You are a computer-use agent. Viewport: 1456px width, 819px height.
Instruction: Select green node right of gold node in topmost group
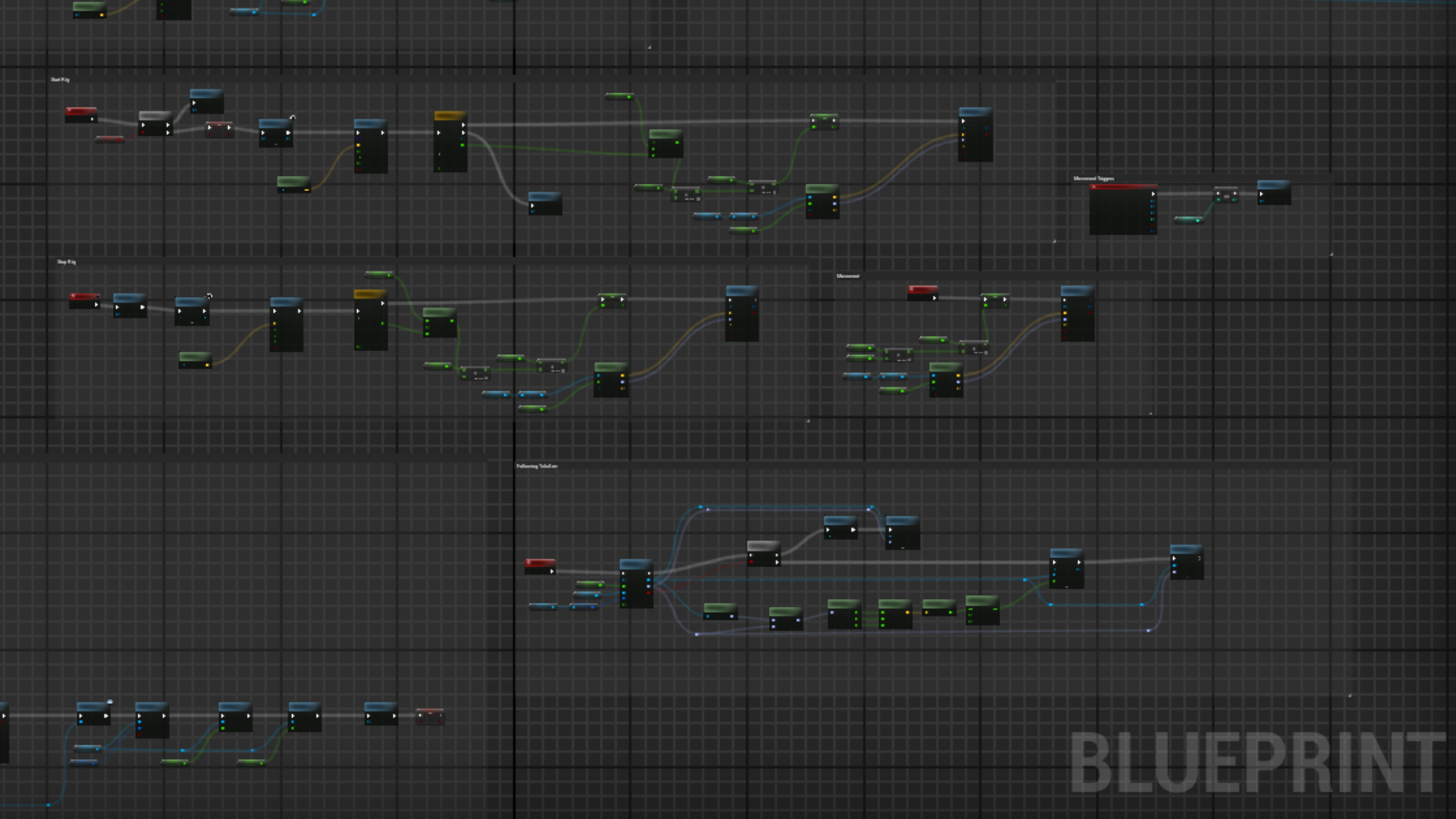pyautogui.click(x=666, y=143)
